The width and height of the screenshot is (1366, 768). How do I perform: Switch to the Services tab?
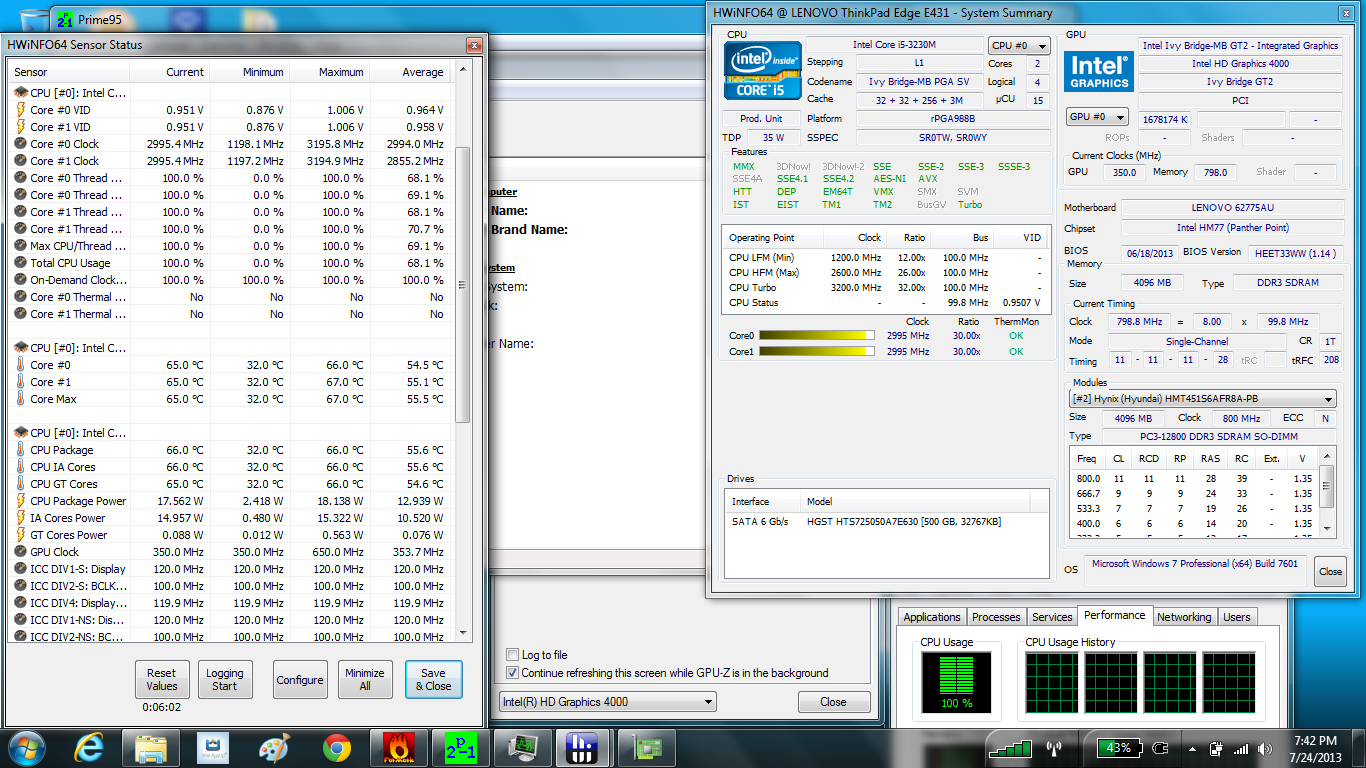[x=1052, y=617]
